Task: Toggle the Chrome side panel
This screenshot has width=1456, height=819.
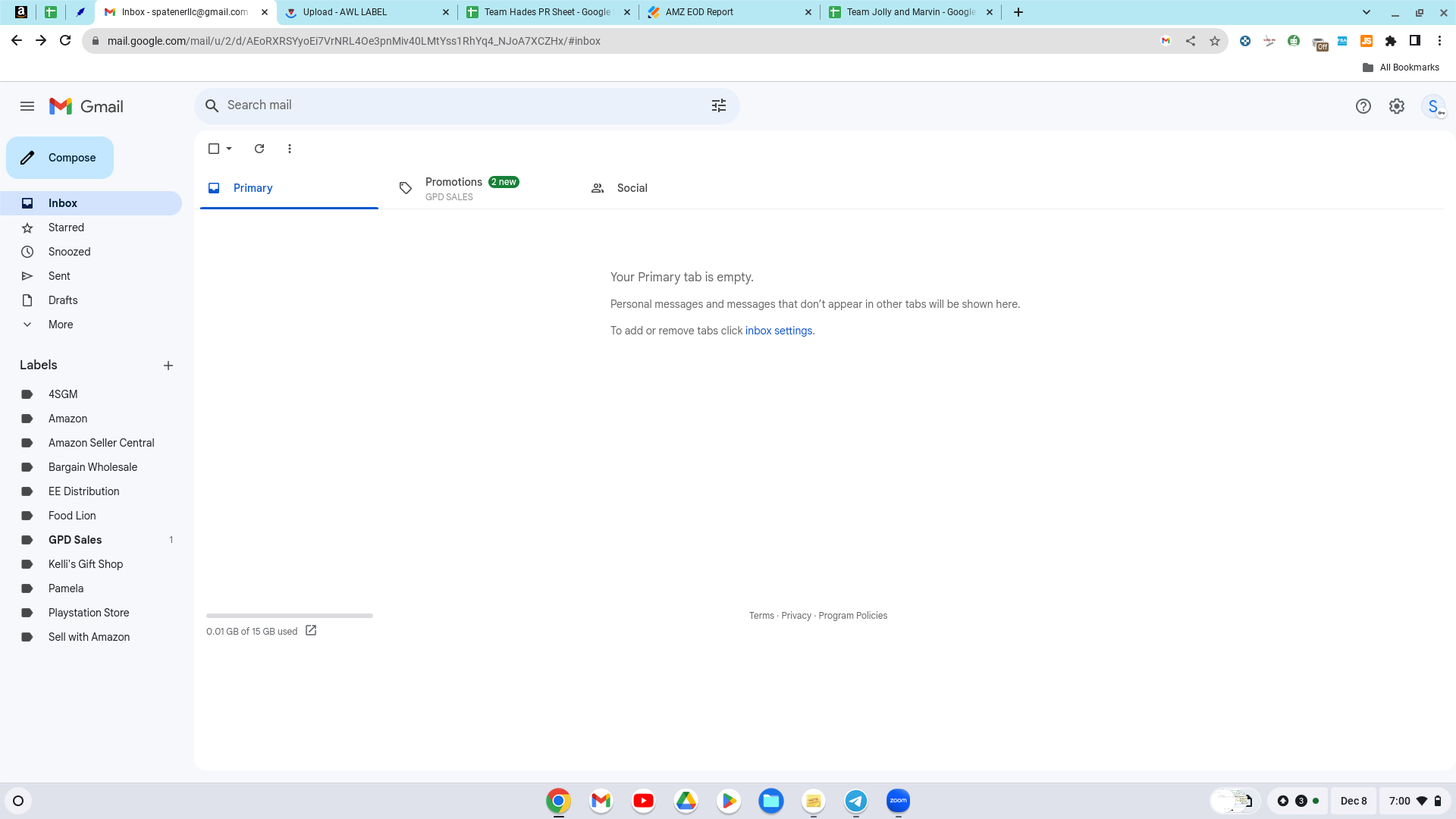Action: click(1415, 41)
